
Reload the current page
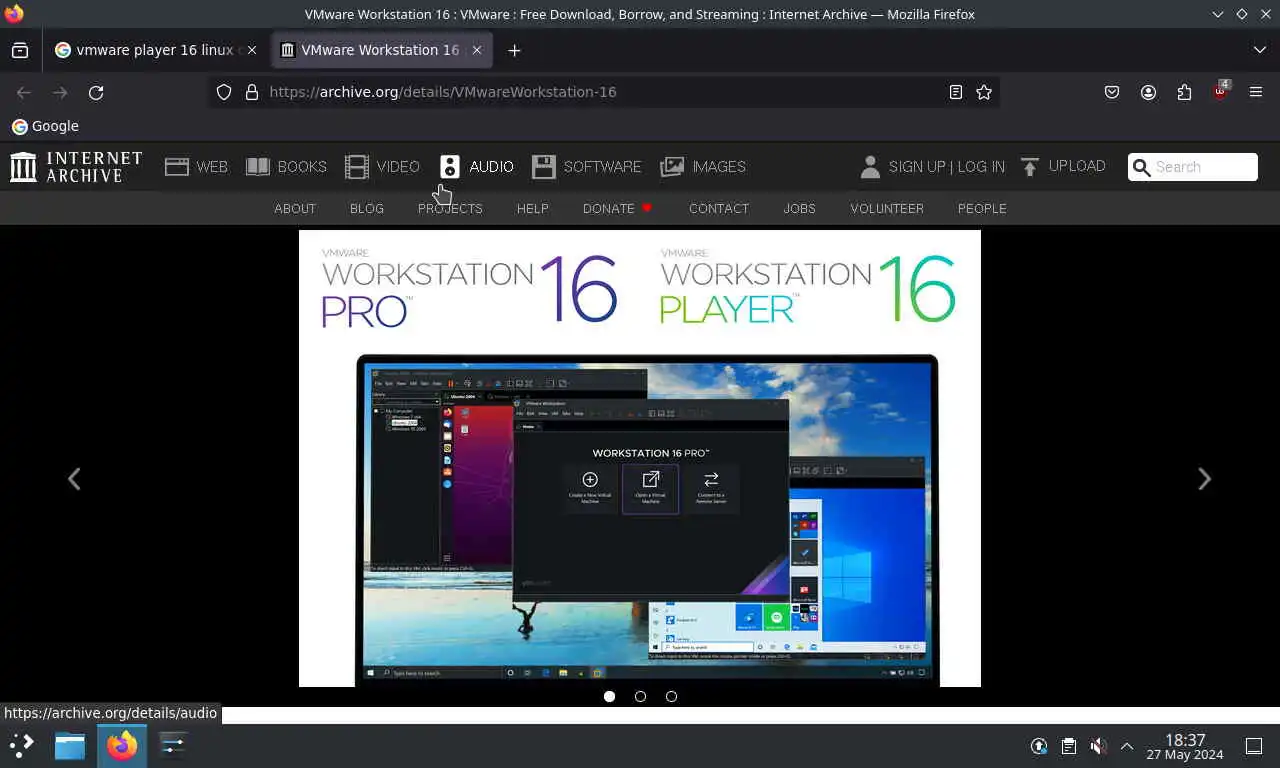[x=96, y=92]
